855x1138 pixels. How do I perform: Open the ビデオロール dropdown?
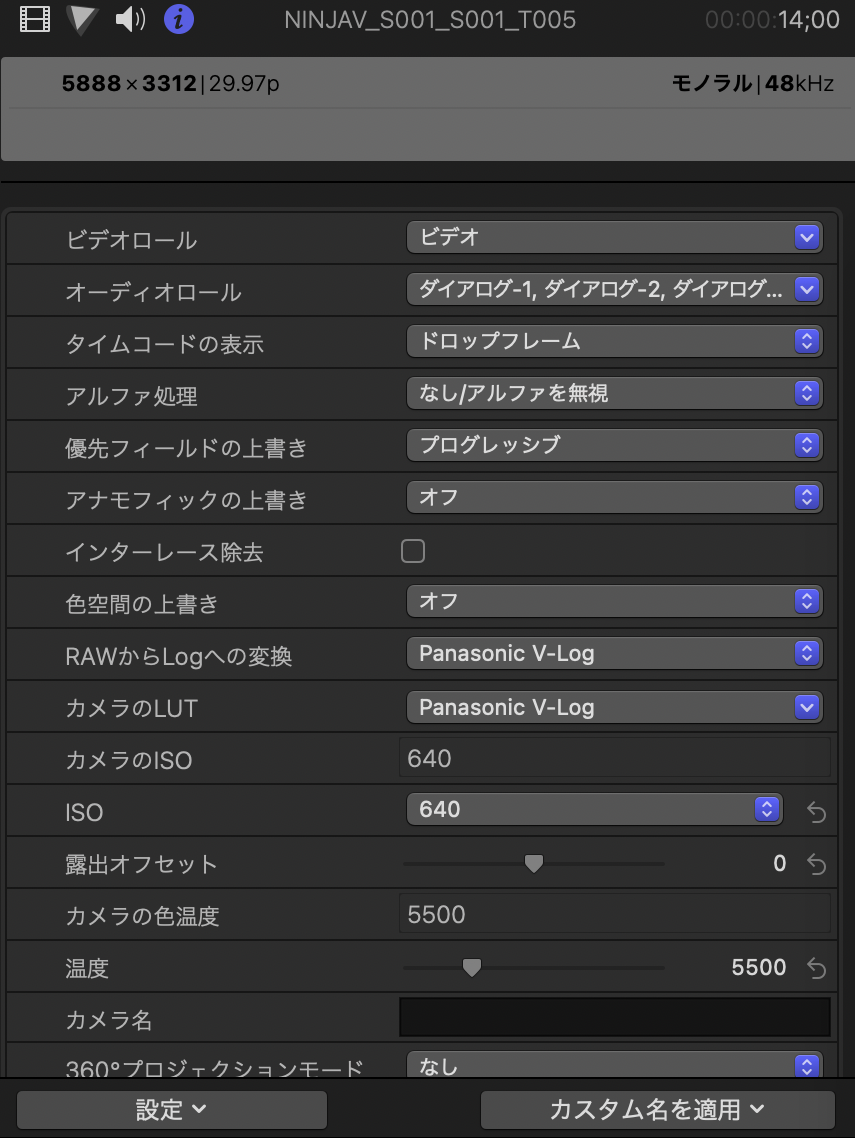pyautogui.click(x=614, y=238)
